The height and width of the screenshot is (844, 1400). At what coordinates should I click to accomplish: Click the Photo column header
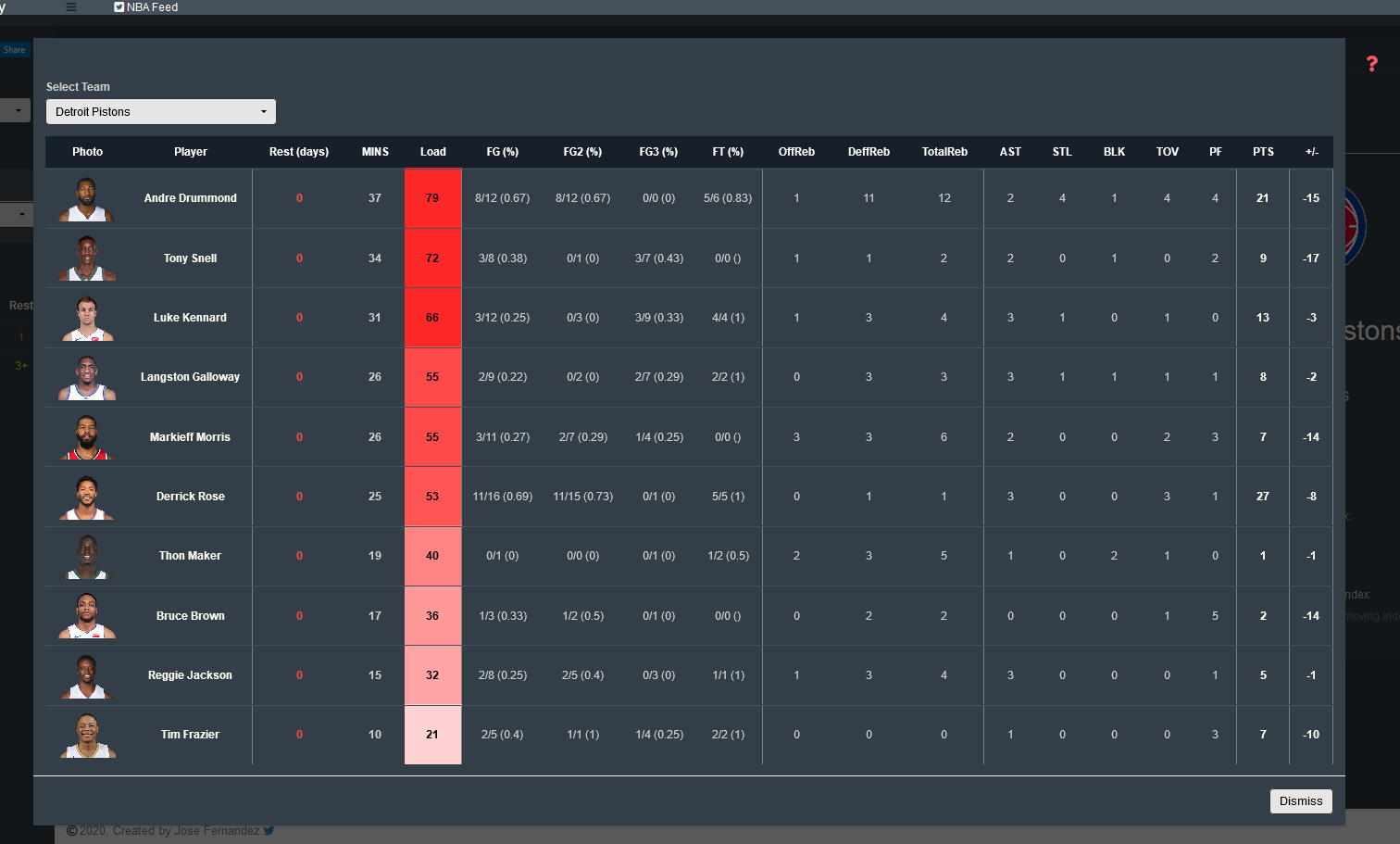tap(88, 152)
